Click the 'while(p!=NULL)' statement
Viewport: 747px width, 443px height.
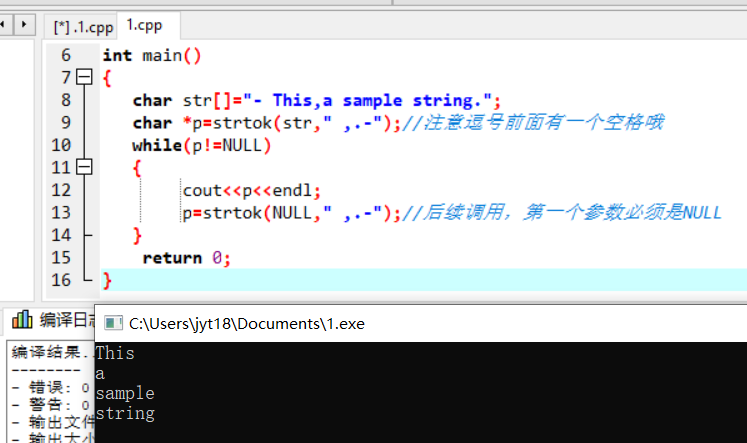click(202, 145)
